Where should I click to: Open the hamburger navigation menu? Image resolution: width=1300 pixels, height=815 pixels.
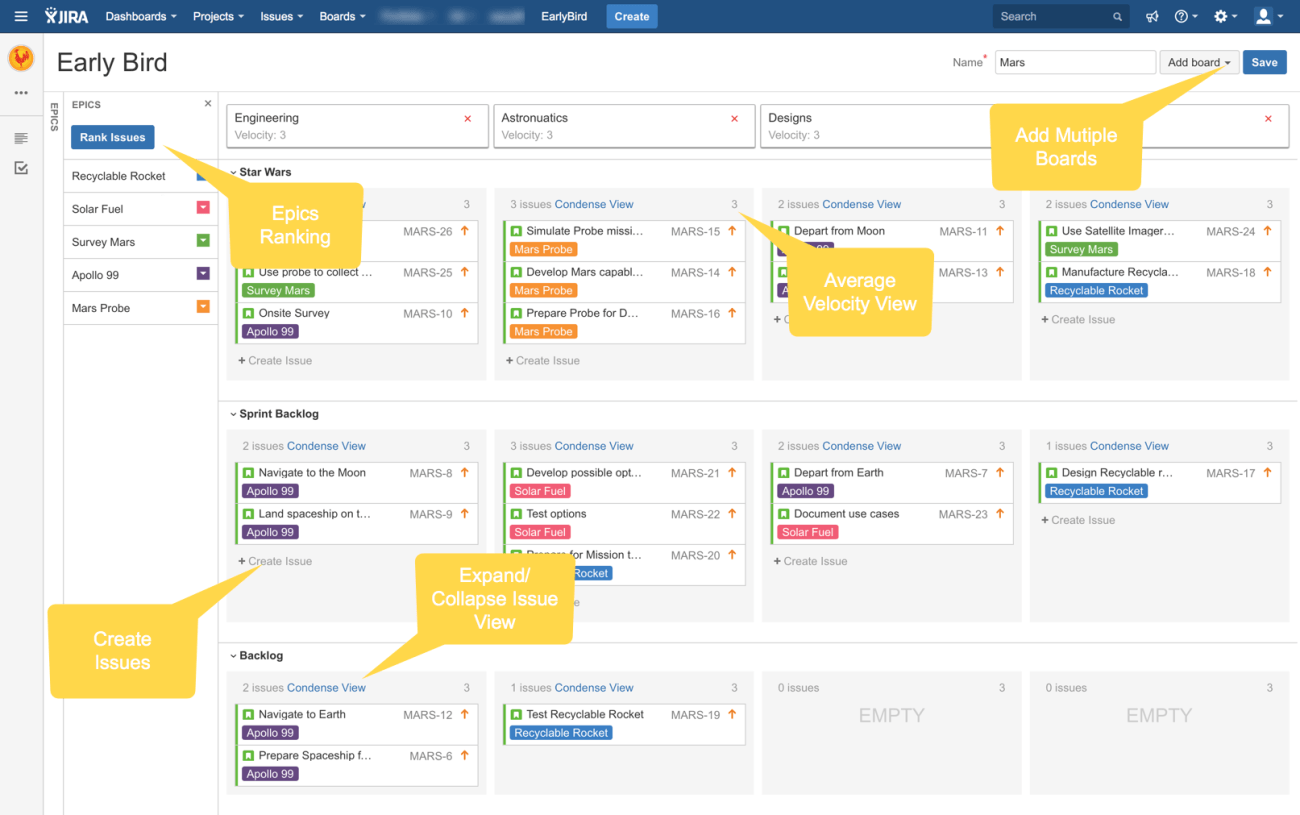[x=21, y=16]
